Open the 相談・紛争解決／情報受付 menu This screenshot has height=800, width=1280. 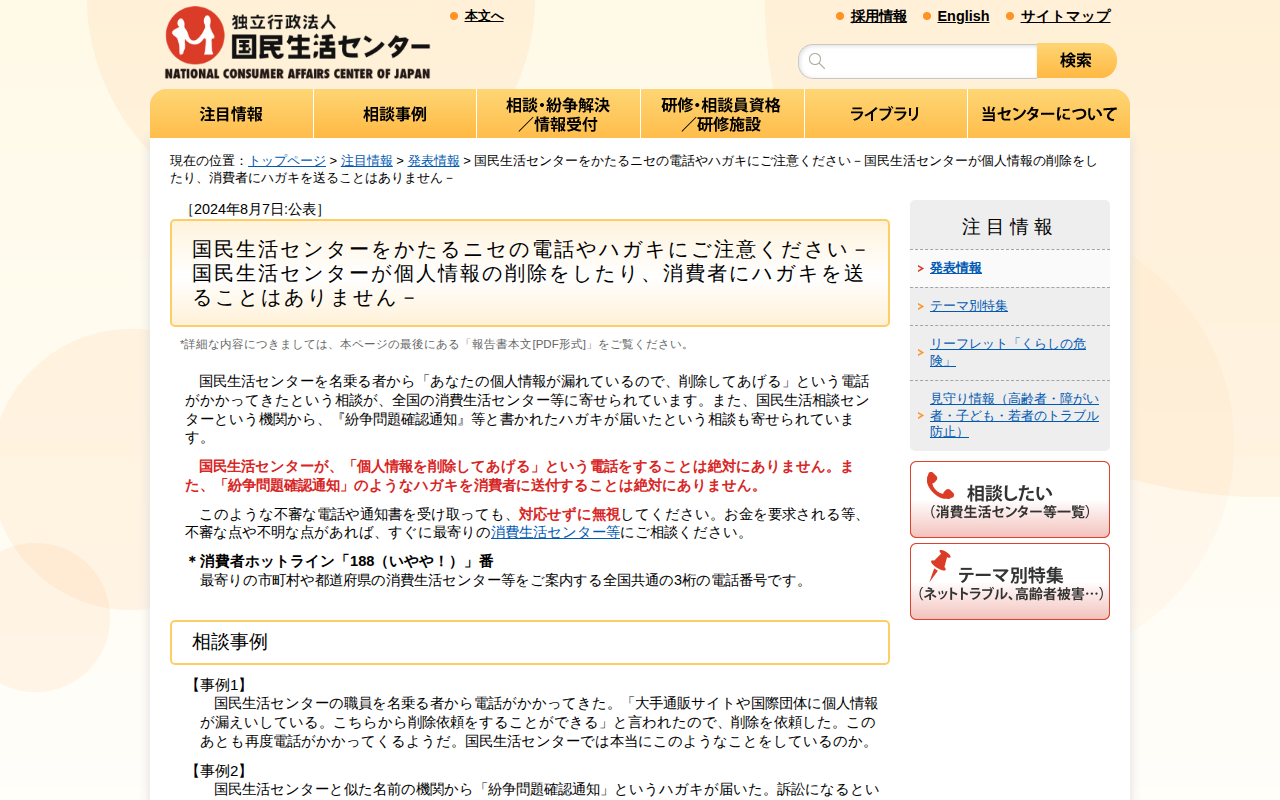[x=558, y=114]
